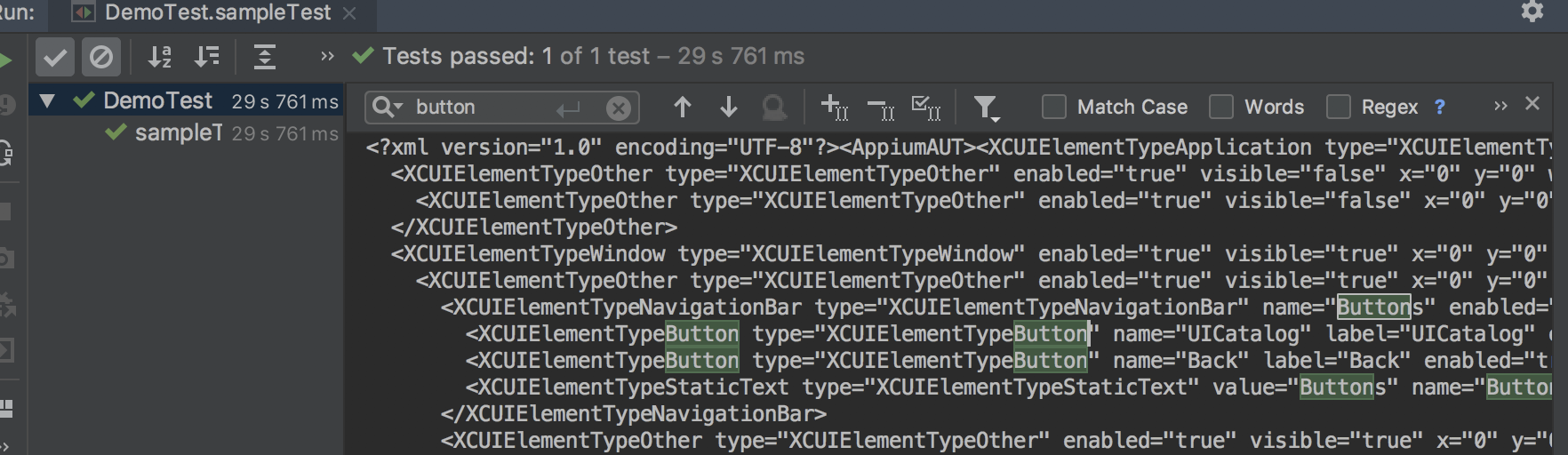Screen dimensions: 1568x455
Task: Select all occurrences icon in search bar
Action: [926, 108]
